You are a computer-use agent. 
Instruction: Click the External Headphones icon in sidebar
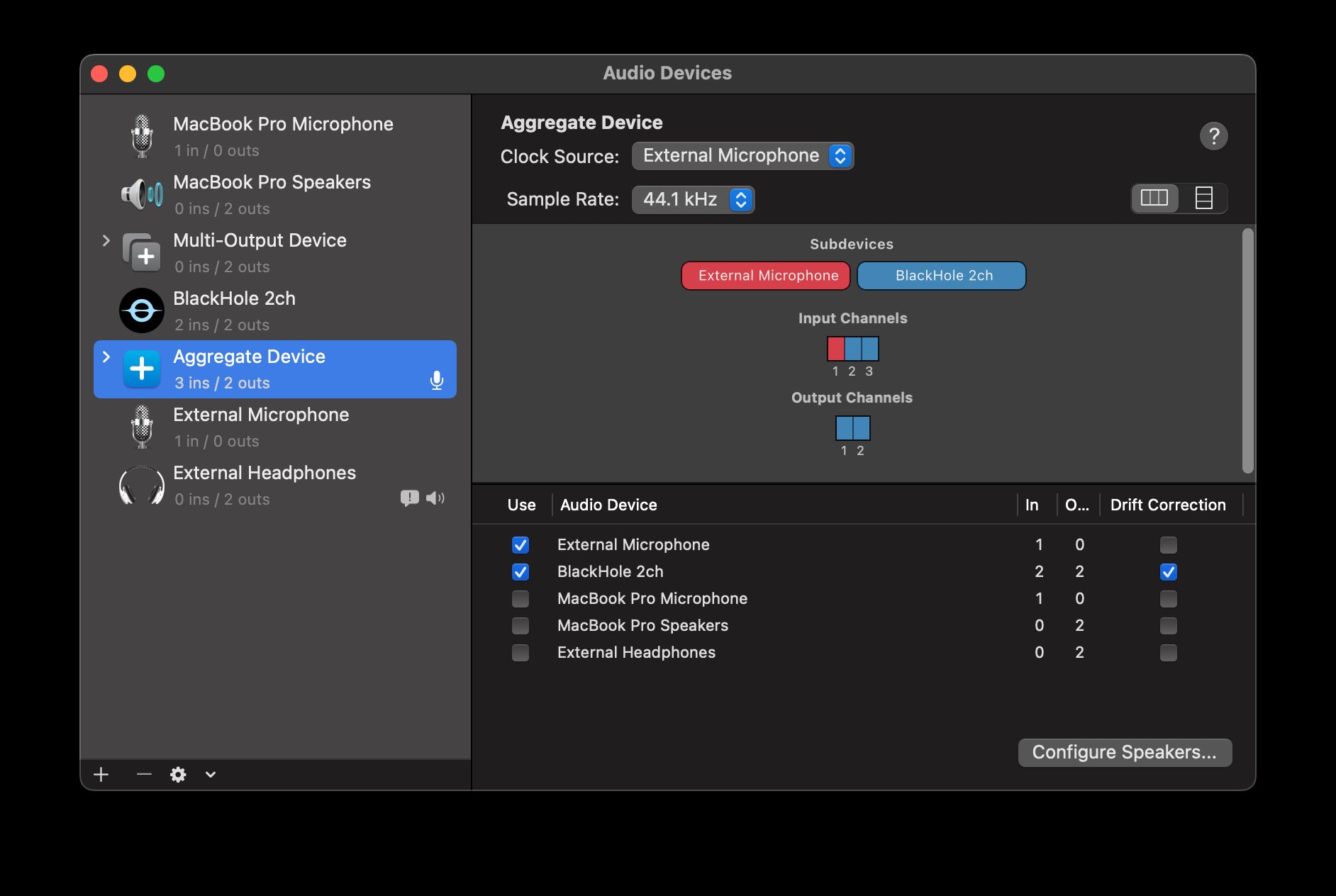141,486
